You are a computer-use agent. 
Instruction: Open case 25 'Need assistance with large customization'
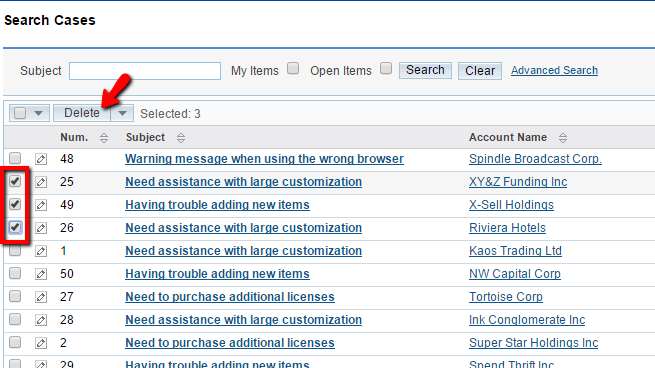click(244, 182)
